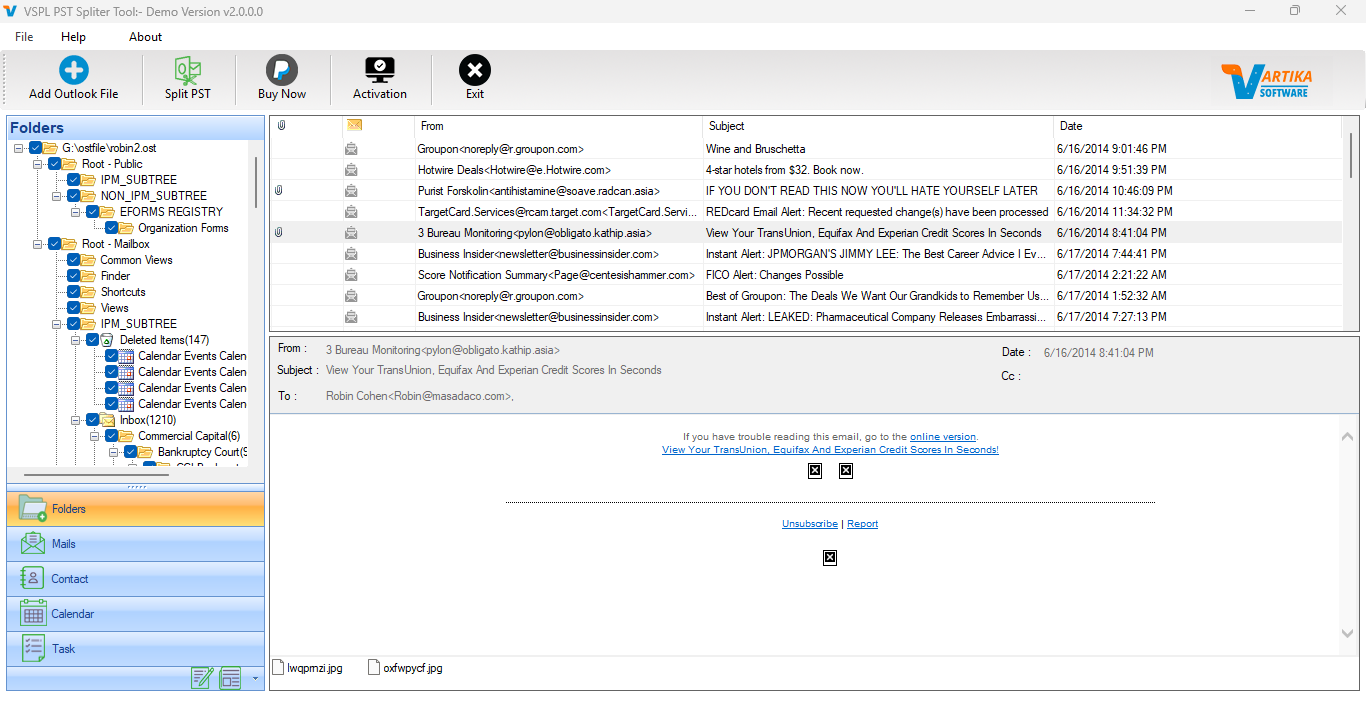Open the About menu
The image size is (1366, 720).
(144, 36)
